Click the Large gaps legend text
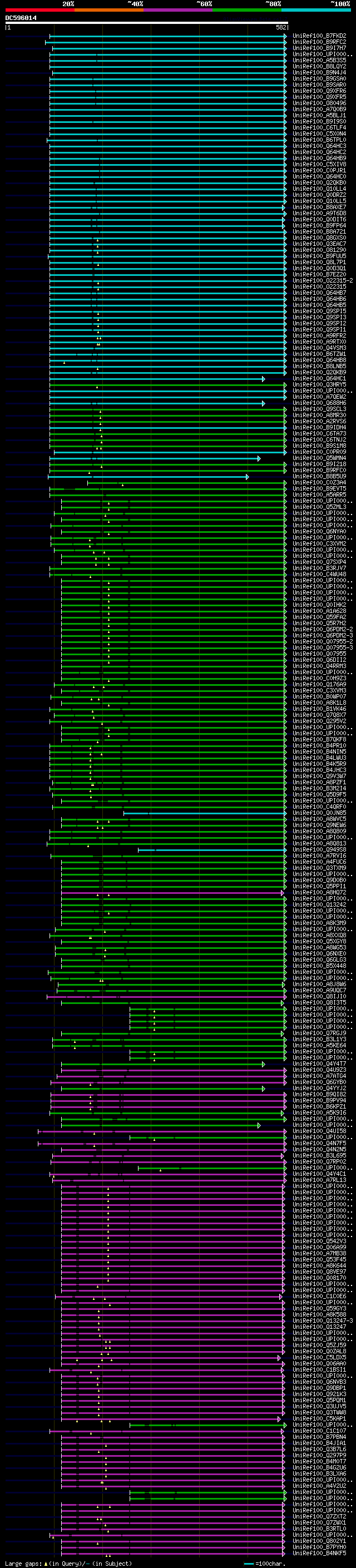Viewport: 356px width, 1568px height. 23,1563
